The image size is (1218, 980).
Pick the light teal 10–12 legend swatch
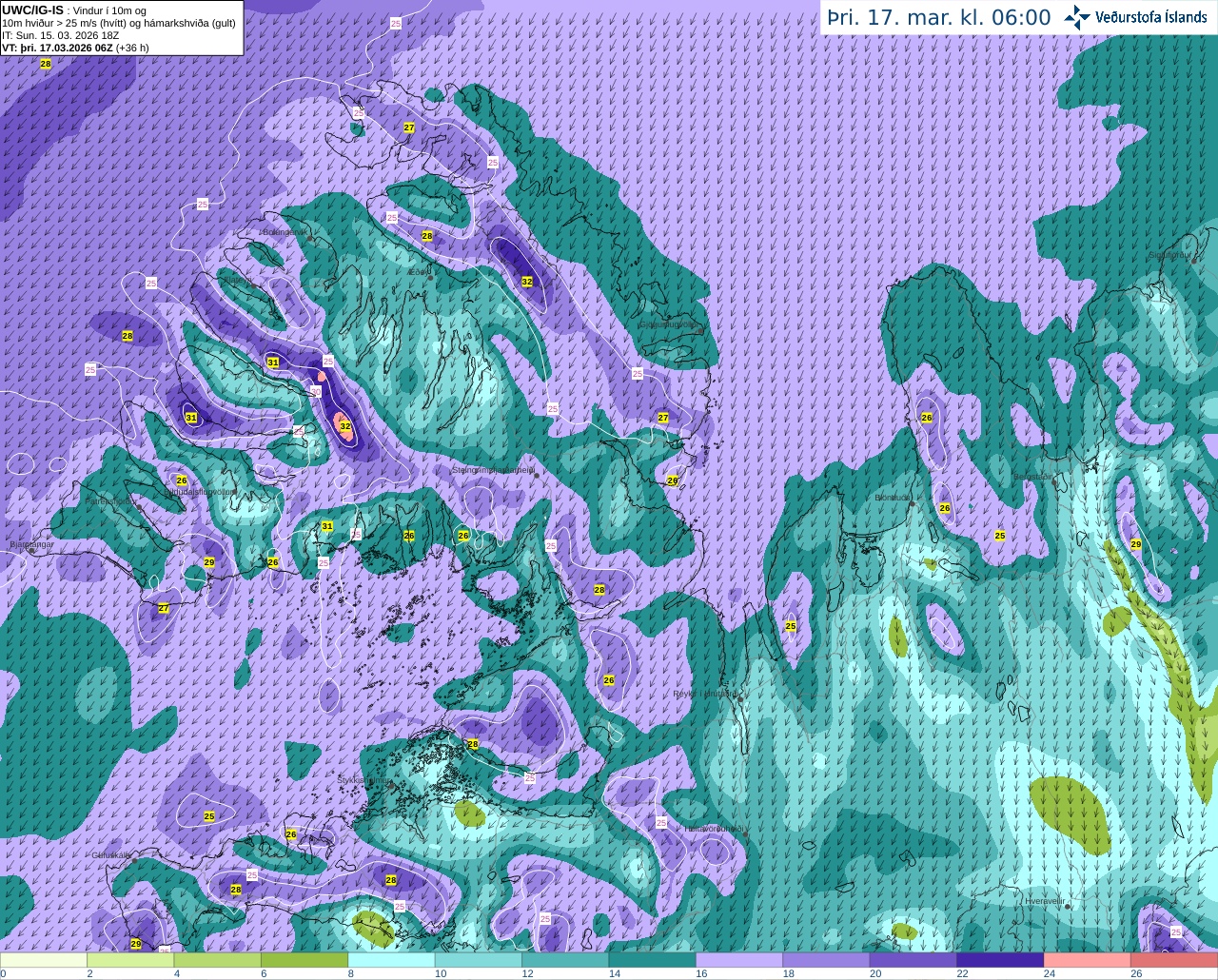pos(478,960)
